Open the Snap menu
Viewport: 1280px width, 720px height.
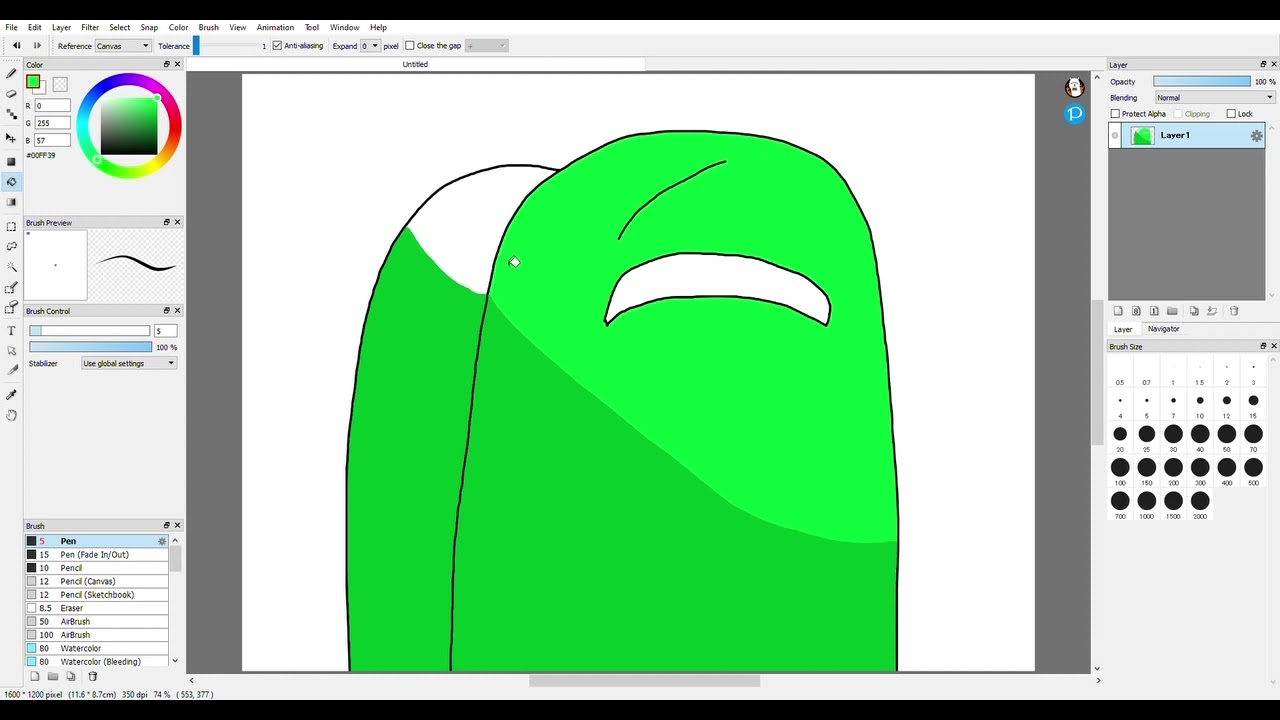149,27
